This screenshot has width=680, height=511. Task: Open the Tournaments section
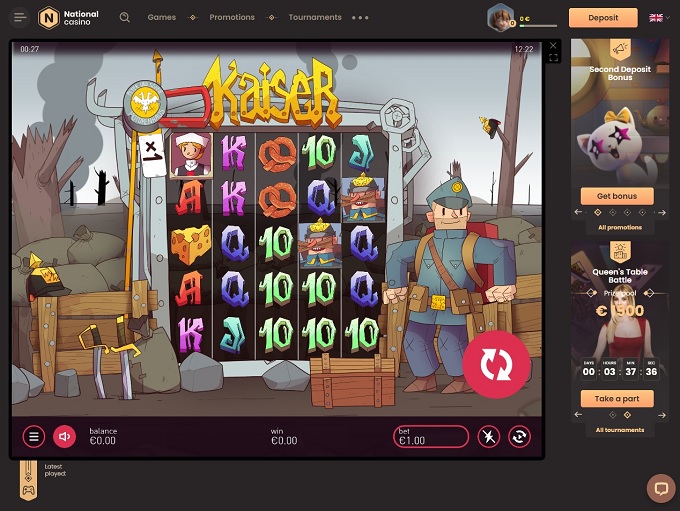click(x=314, y=17)
